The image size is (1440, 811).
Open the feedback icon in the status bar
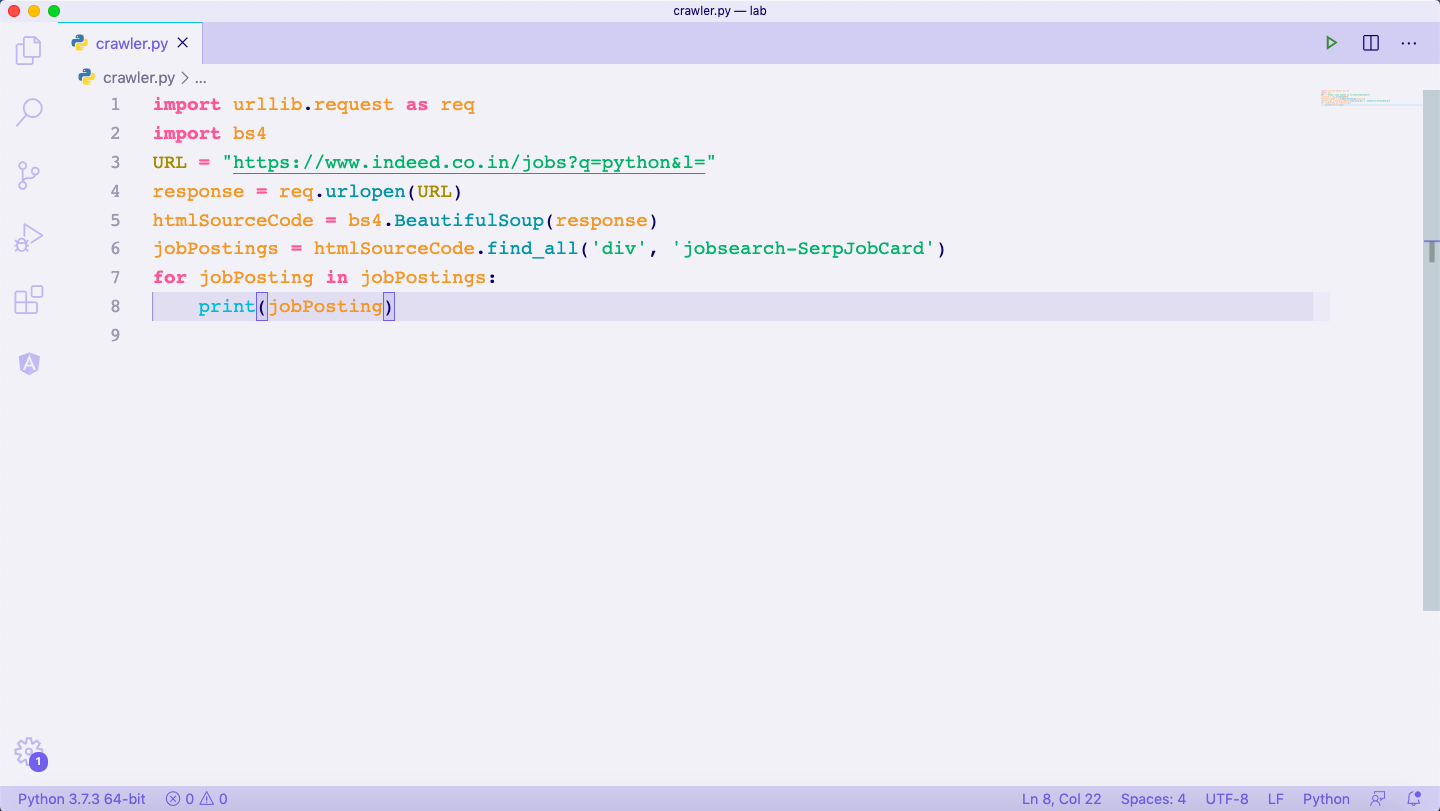click(x=1378, y=799)
